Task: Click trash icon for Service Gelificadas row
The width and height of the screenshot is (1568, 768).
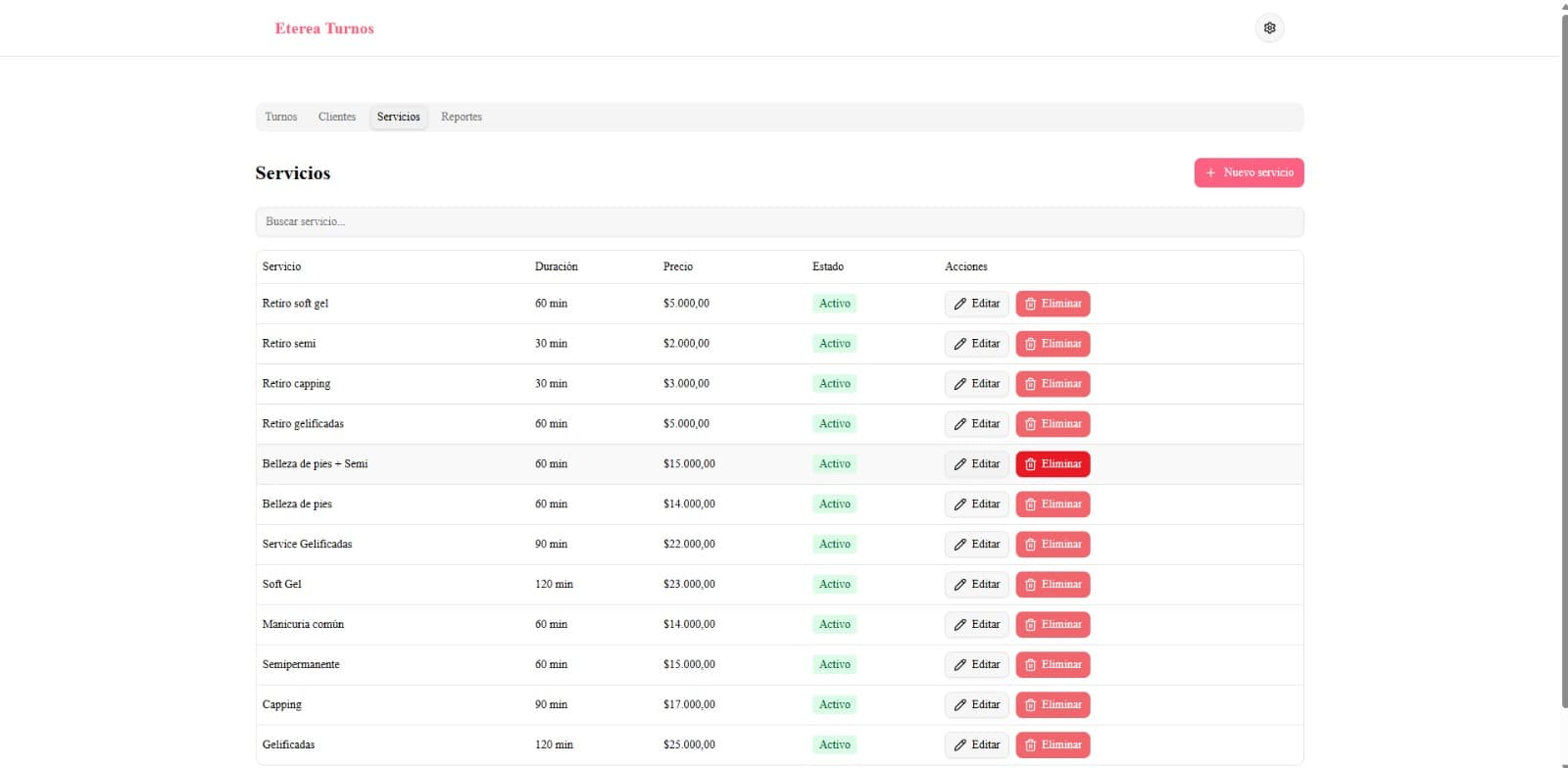Action: 1030,545
